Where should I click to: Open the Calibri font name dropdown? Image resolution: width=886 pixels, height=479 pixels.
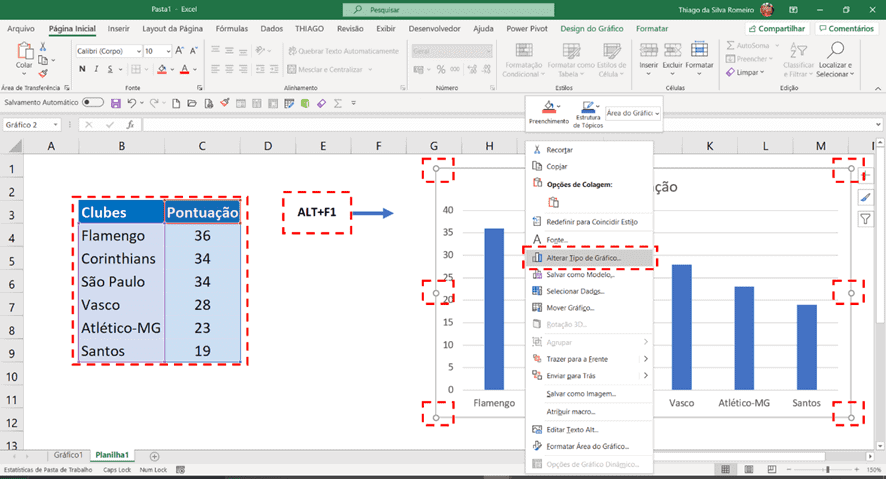(138, 51)
